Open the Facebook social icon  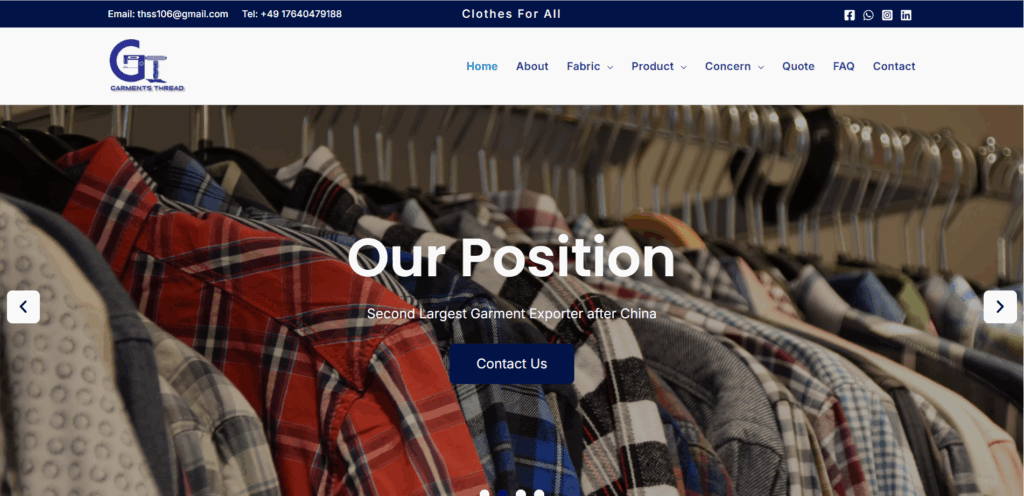tap(849, 15)
